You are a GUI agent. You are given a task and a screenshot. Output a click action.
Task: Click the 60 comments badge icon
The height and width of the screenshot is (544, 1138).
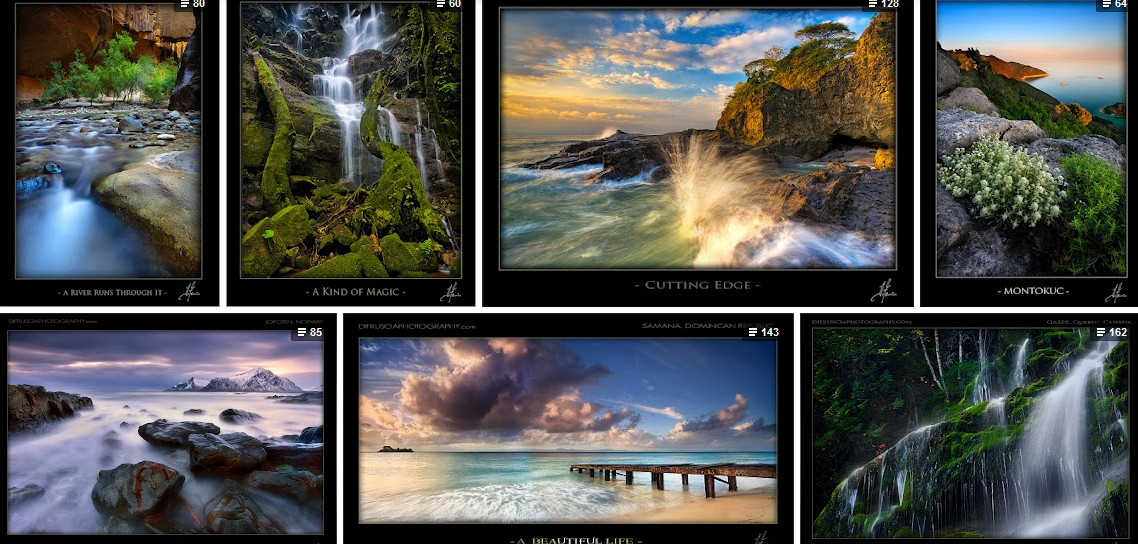(447, 4)
